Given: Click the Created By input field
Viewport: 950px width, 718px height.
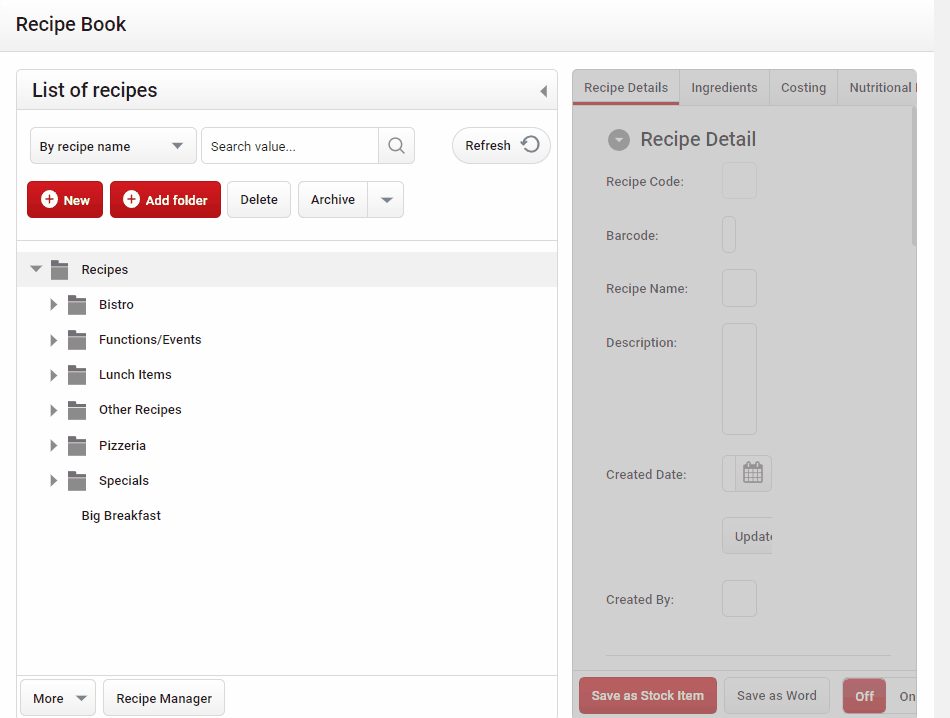Looking at the screenshot, I should (739, 599).
